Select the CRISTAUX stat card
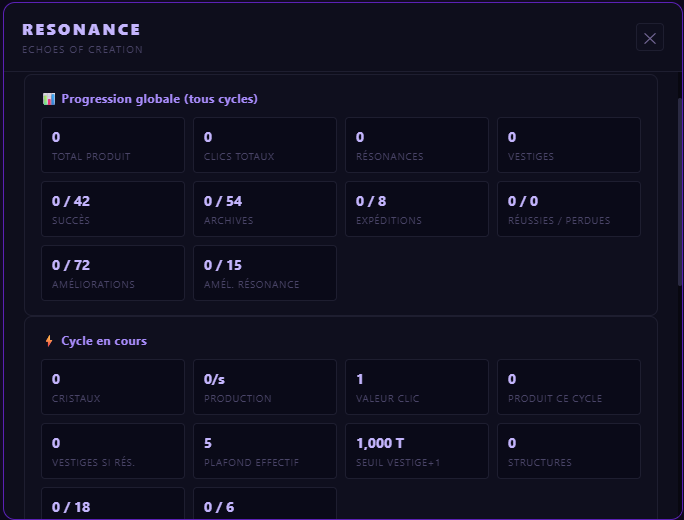Screen dimensions: 684x520 [x=113, y=387]
